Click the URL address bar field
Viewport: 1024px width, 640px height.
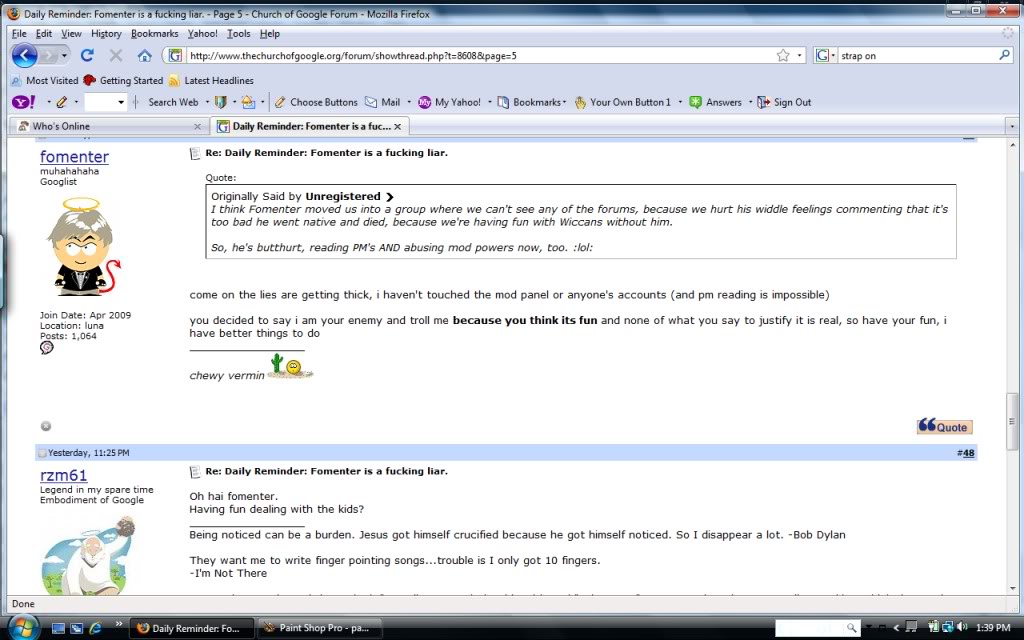click(480, 56)
